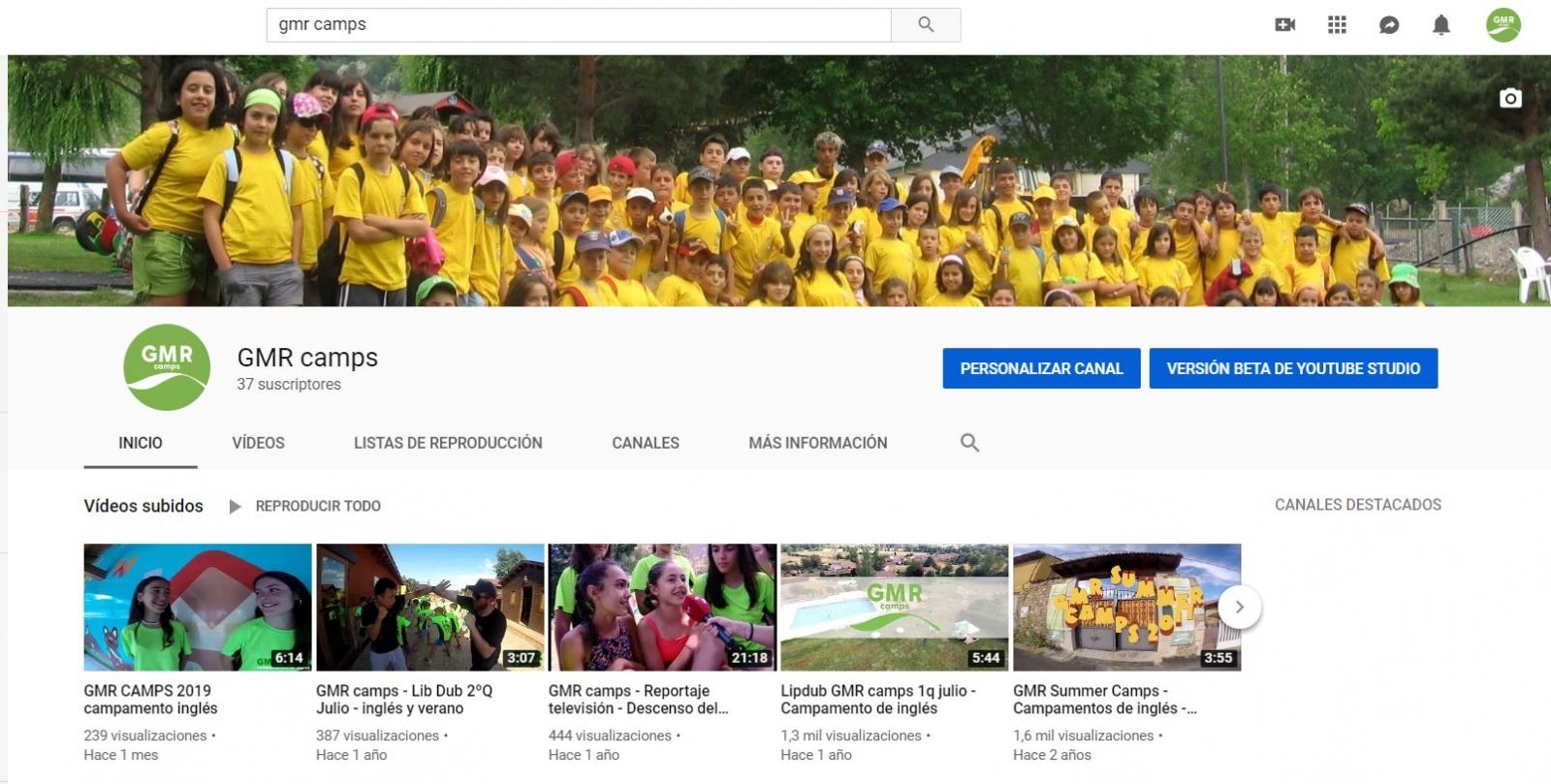Click the PERSONALIZAR CANAL button
1551x784 pixels.
[1041, 368]
